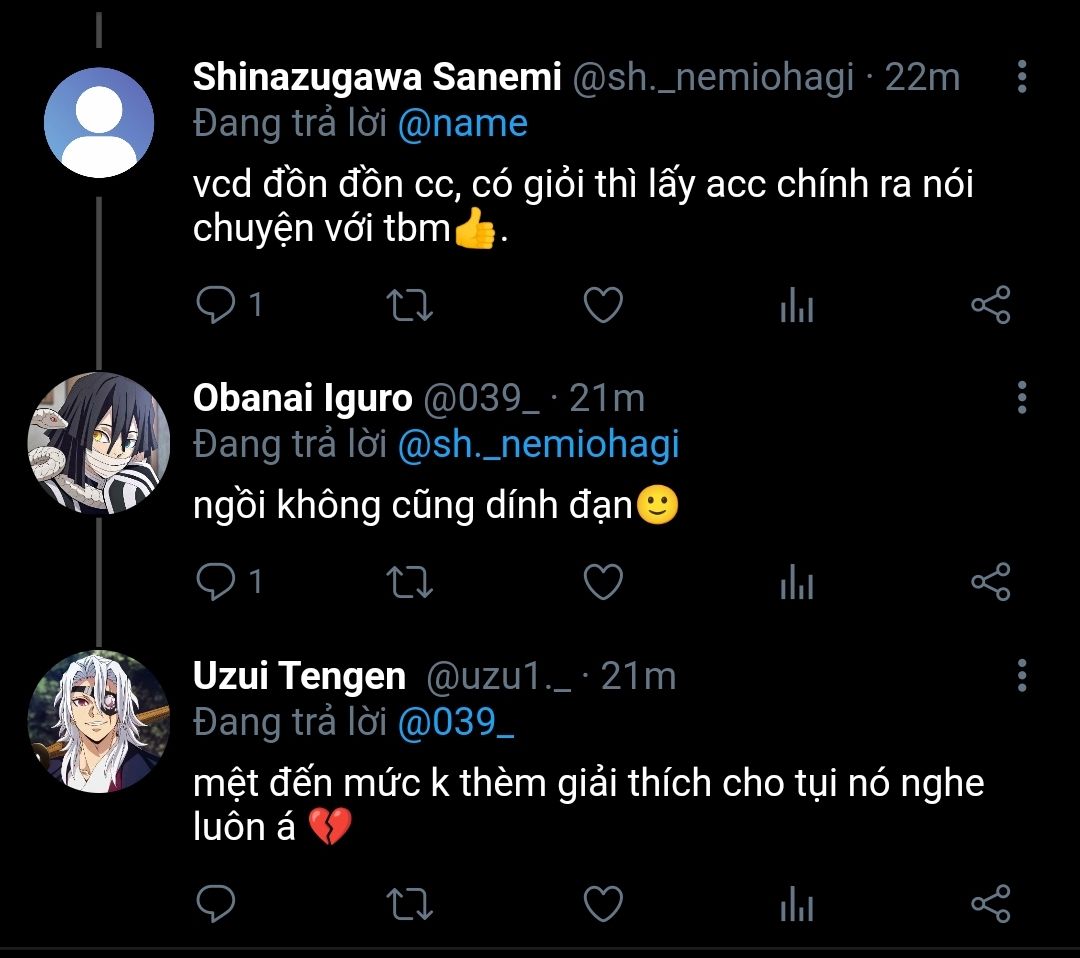The width and height of the screenshot is (1080, 958).
Task: Like Obanai Iguro's tweet
Action: pos(603,582)
